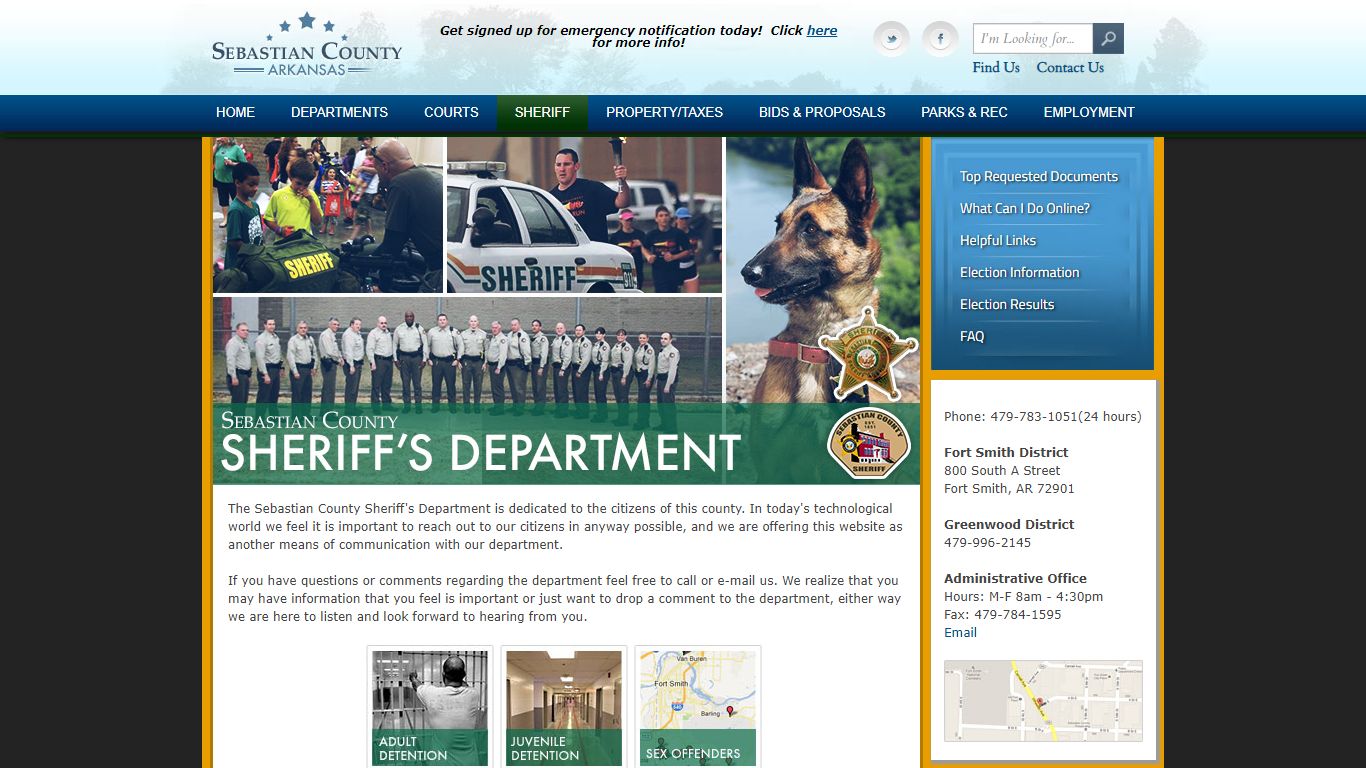Open Election Information sidebar link
1366x768 pixels.
[1020, 272]
